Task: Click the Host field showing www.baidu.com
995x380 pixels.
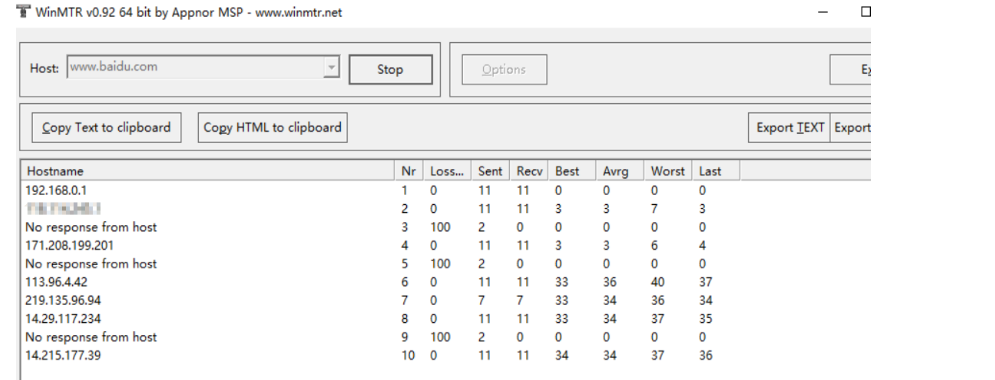Action: (203, 67)
